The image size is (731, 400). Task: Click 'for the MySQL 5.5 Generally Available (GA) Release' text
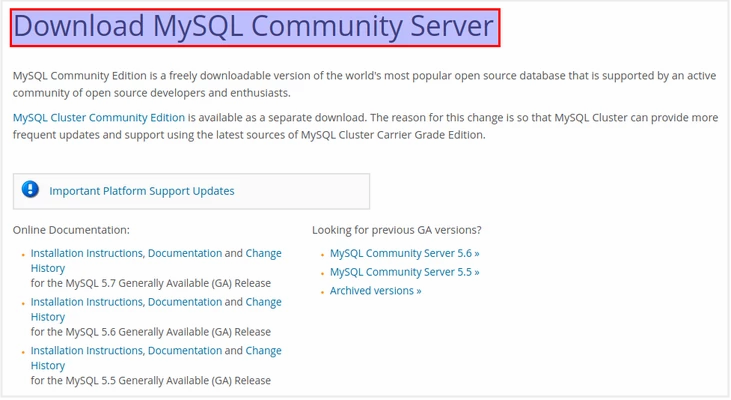tap(151, 380)
